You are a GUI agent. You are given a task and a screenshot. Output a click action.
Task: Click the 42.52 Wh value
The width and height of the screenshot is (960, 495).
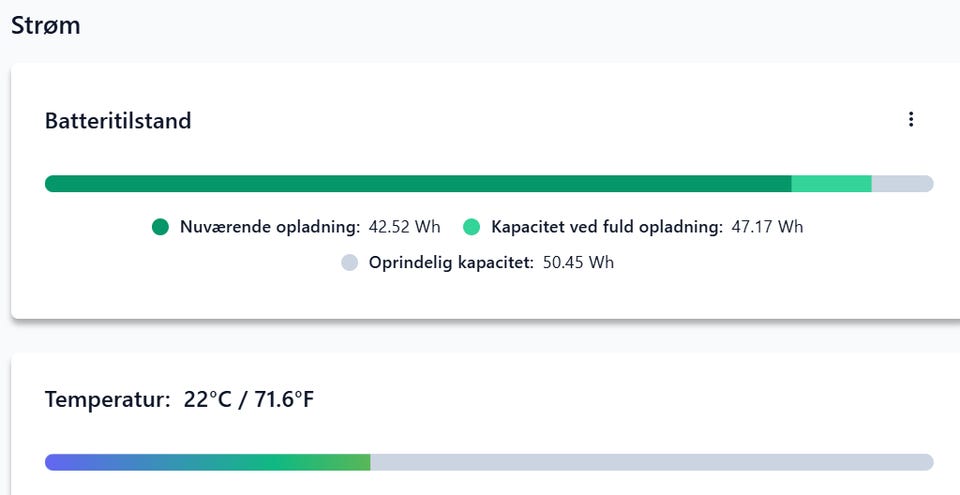click(404, 227)
